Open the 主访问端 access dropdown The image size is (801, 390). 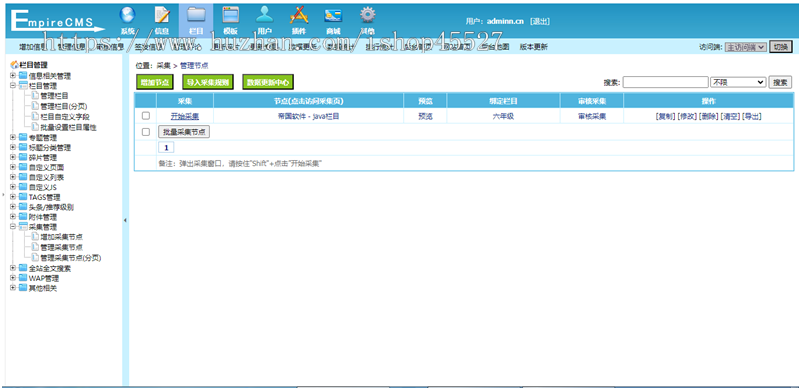point(745,47)
